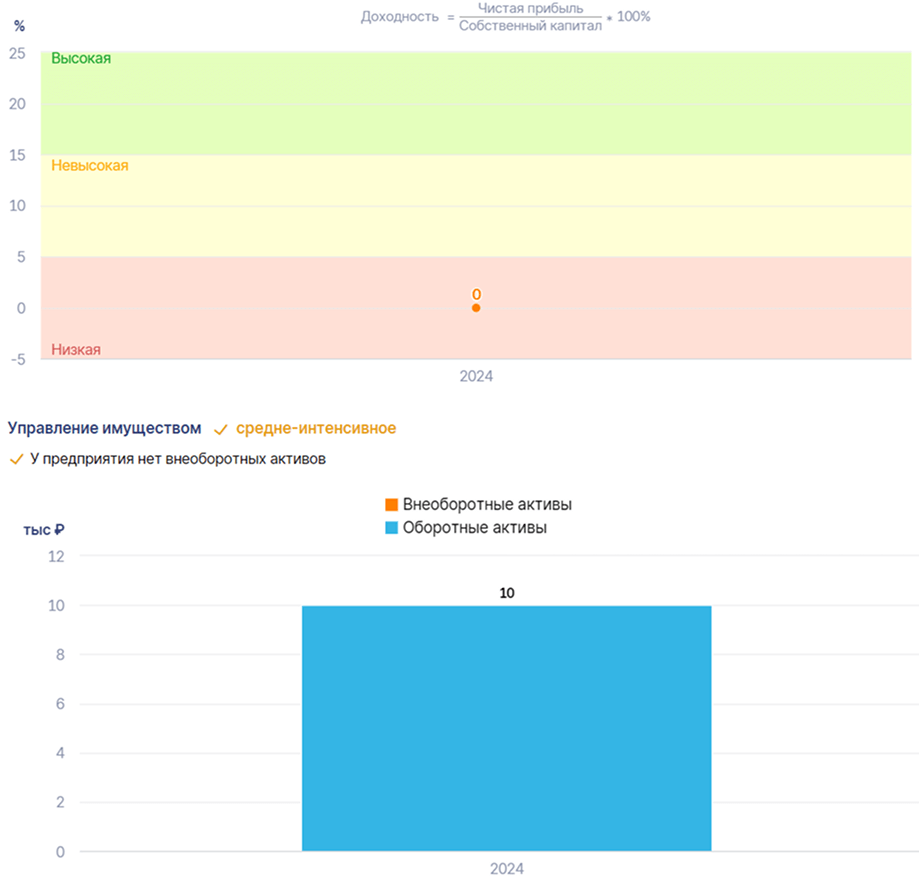The width and height of the screenshot is (919, 887).
Task: Click the green "Высокая" zone label
Action: pyautogui.click(x=81, y=59)
